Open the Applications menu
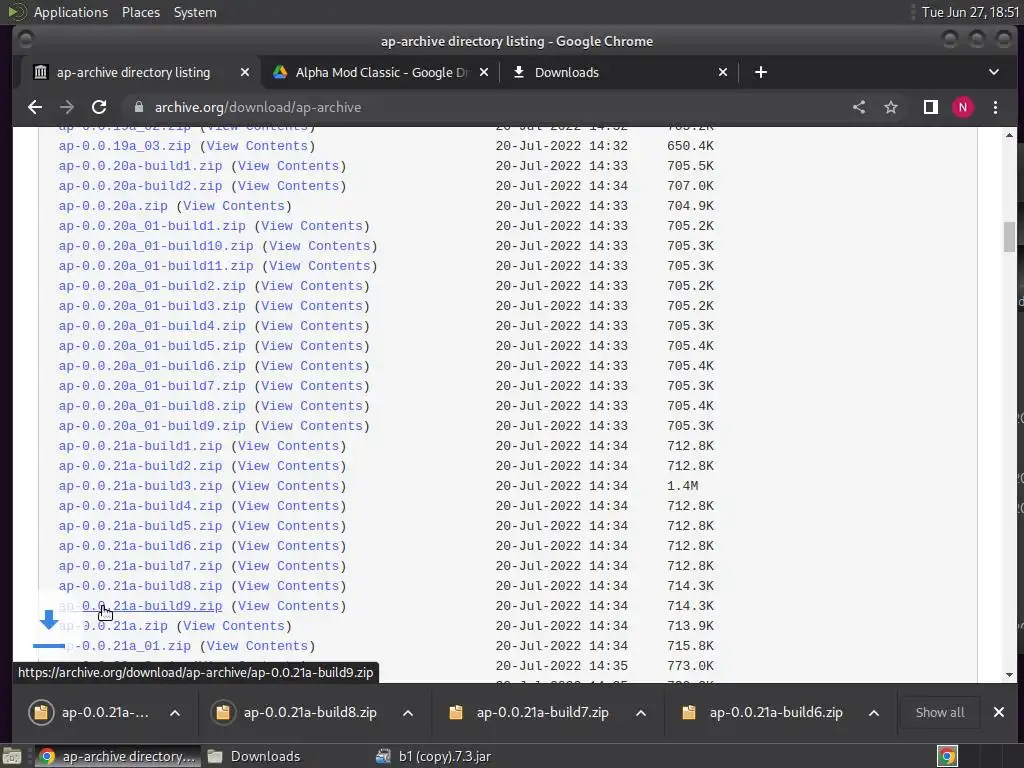Image resolution: width=1024 pixels, height=768 pixels. (x=71, y=12)
